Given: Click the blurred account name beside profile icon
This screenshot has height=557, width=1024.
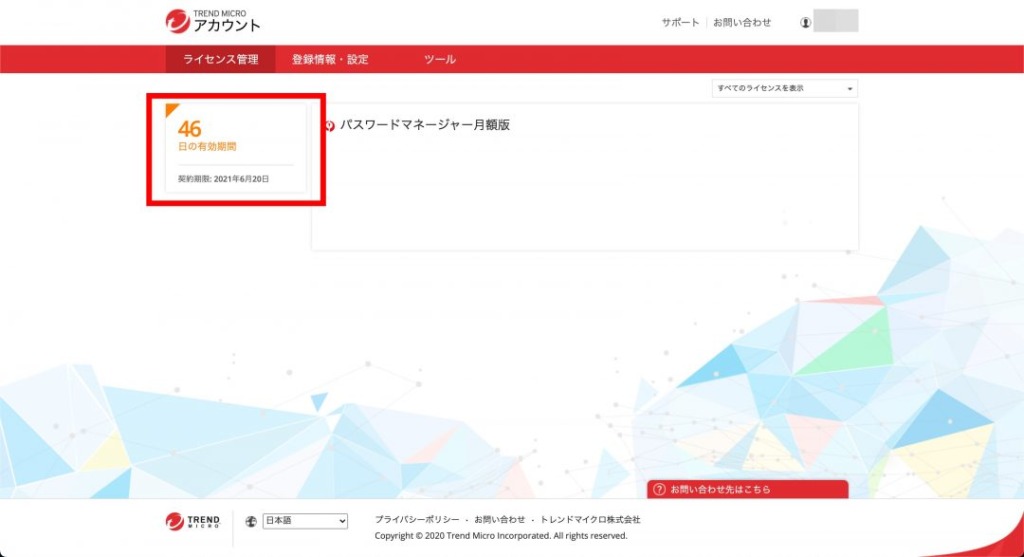Looking at the screenshot, I should pos(836,21).
